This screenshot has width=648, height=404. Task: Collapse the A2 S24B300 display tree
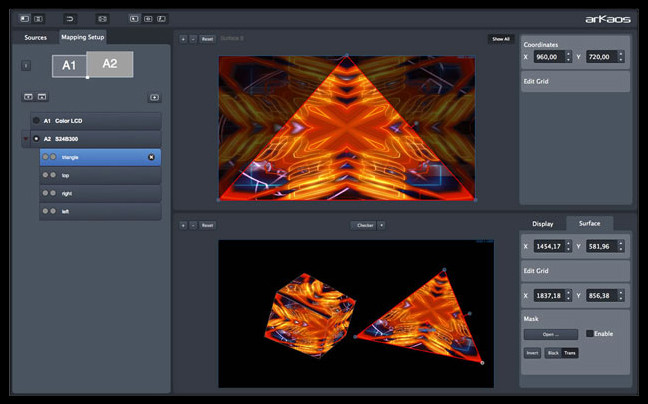pyautogui.click(x=25, y=139)
